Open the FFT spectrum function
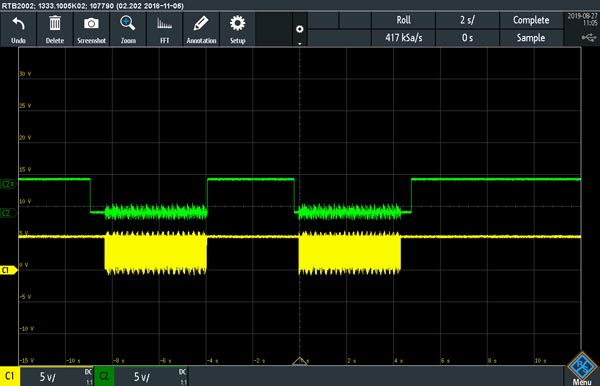 click(165, 24)
